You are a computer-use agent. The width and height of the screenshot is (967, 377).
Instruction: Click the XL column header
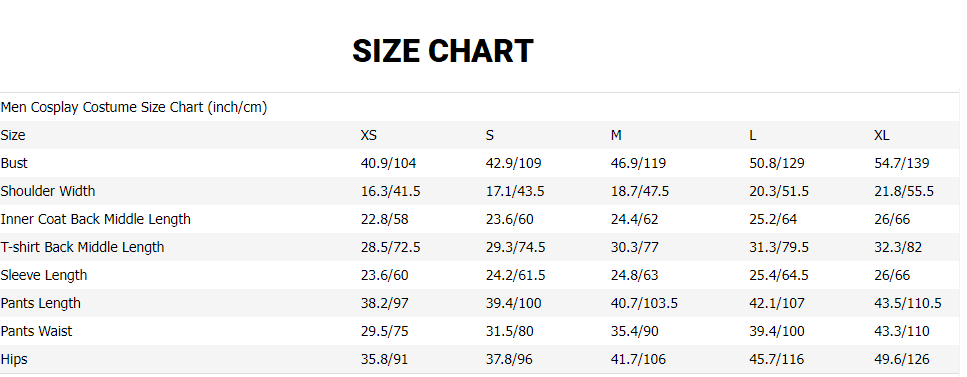click(x=882, y=135)
